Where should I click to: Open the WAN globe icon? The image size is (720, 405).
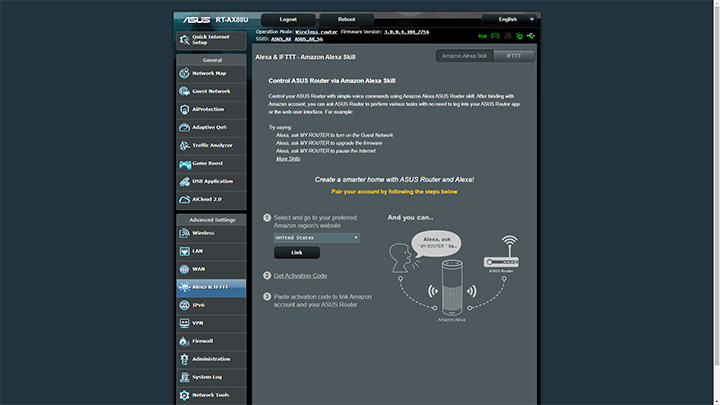(x=185, y=269)
